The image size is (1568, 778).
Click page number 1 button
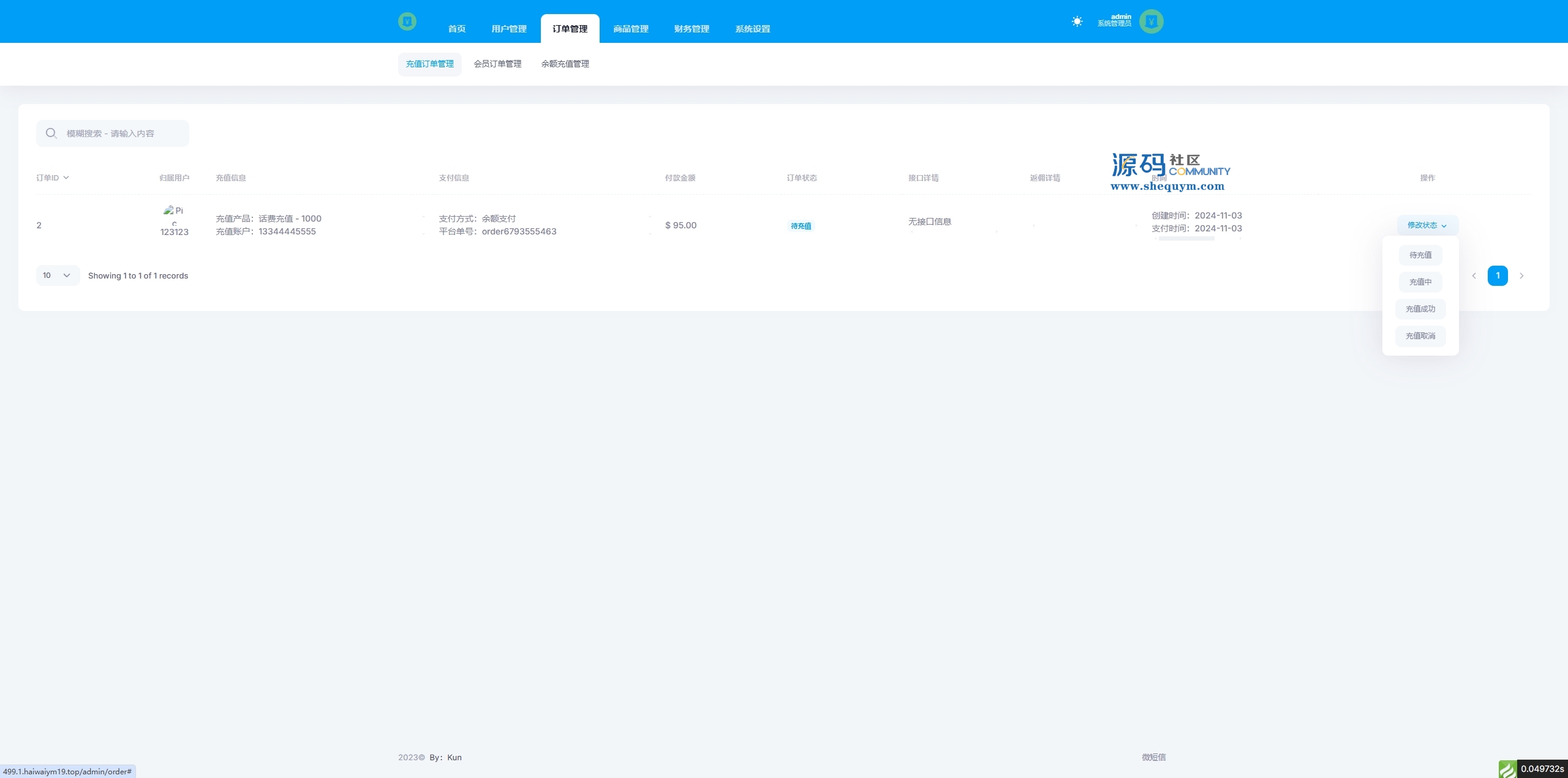(1498, 275)
